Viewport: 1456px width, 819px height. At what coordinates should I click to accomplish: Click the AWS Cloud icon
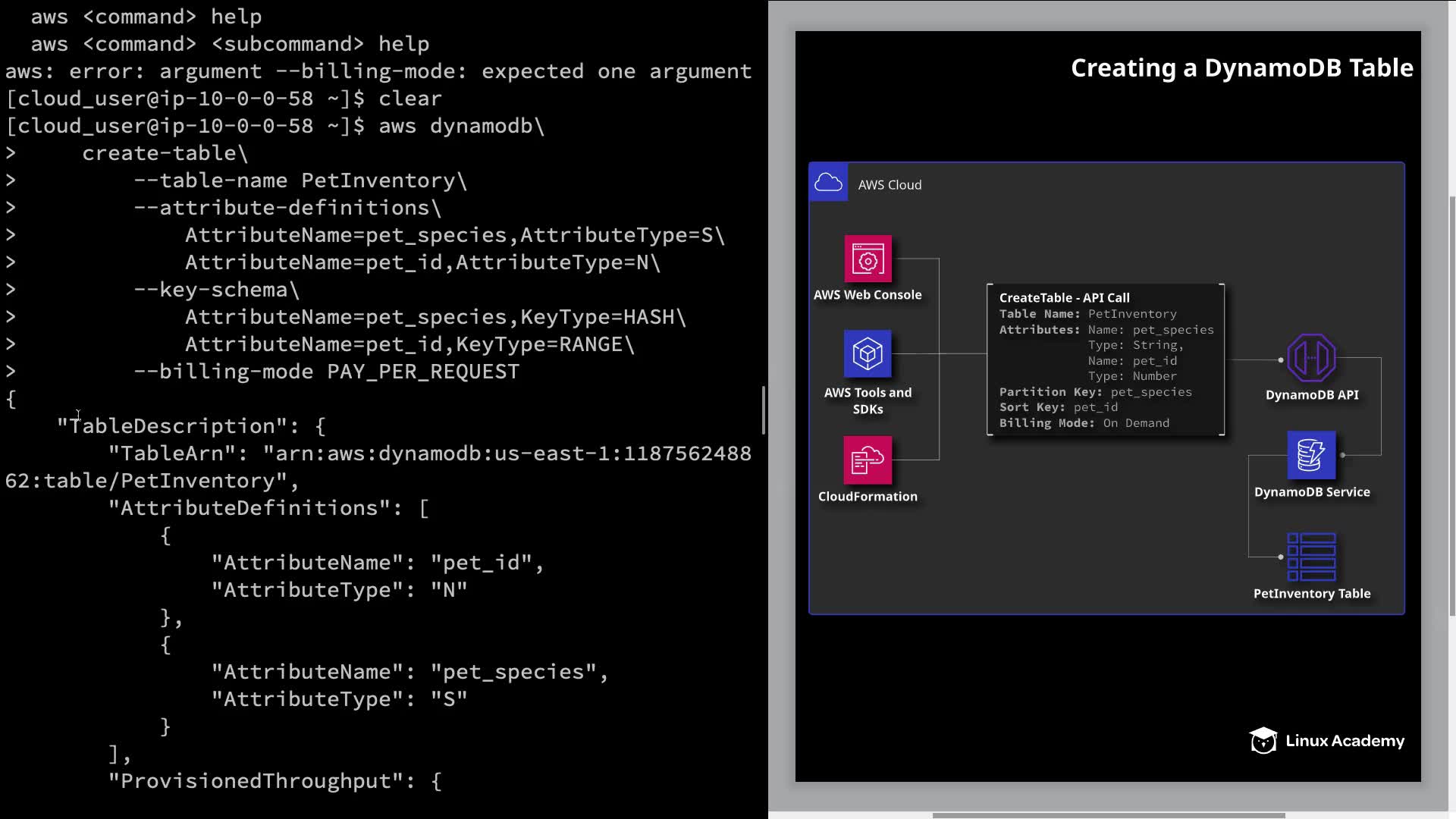pos(828,183)
